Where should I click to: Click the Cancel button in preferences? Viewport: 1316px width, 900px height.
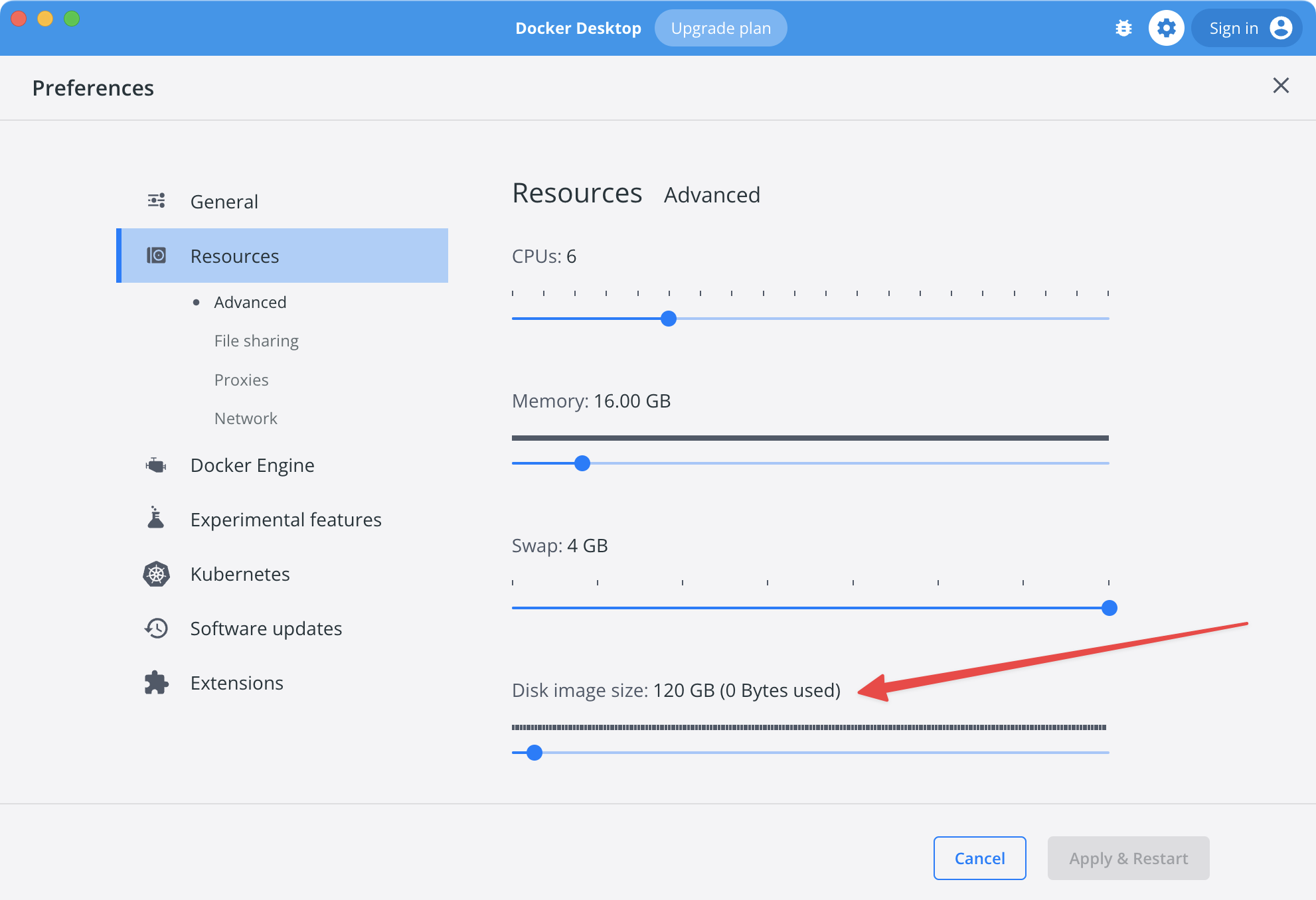coord(980,857)
